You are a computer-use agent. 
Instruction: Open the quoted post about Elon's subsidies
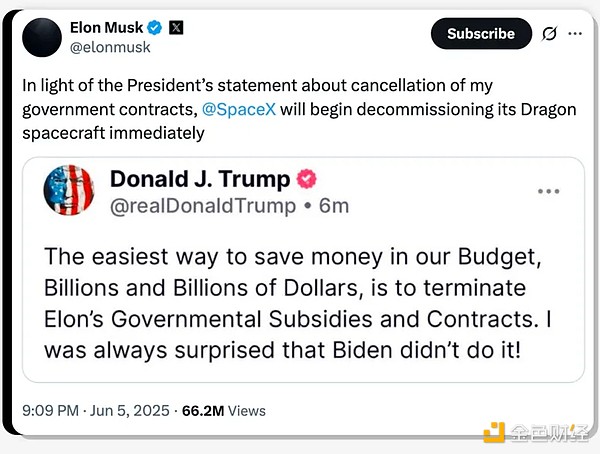point(302,301)
